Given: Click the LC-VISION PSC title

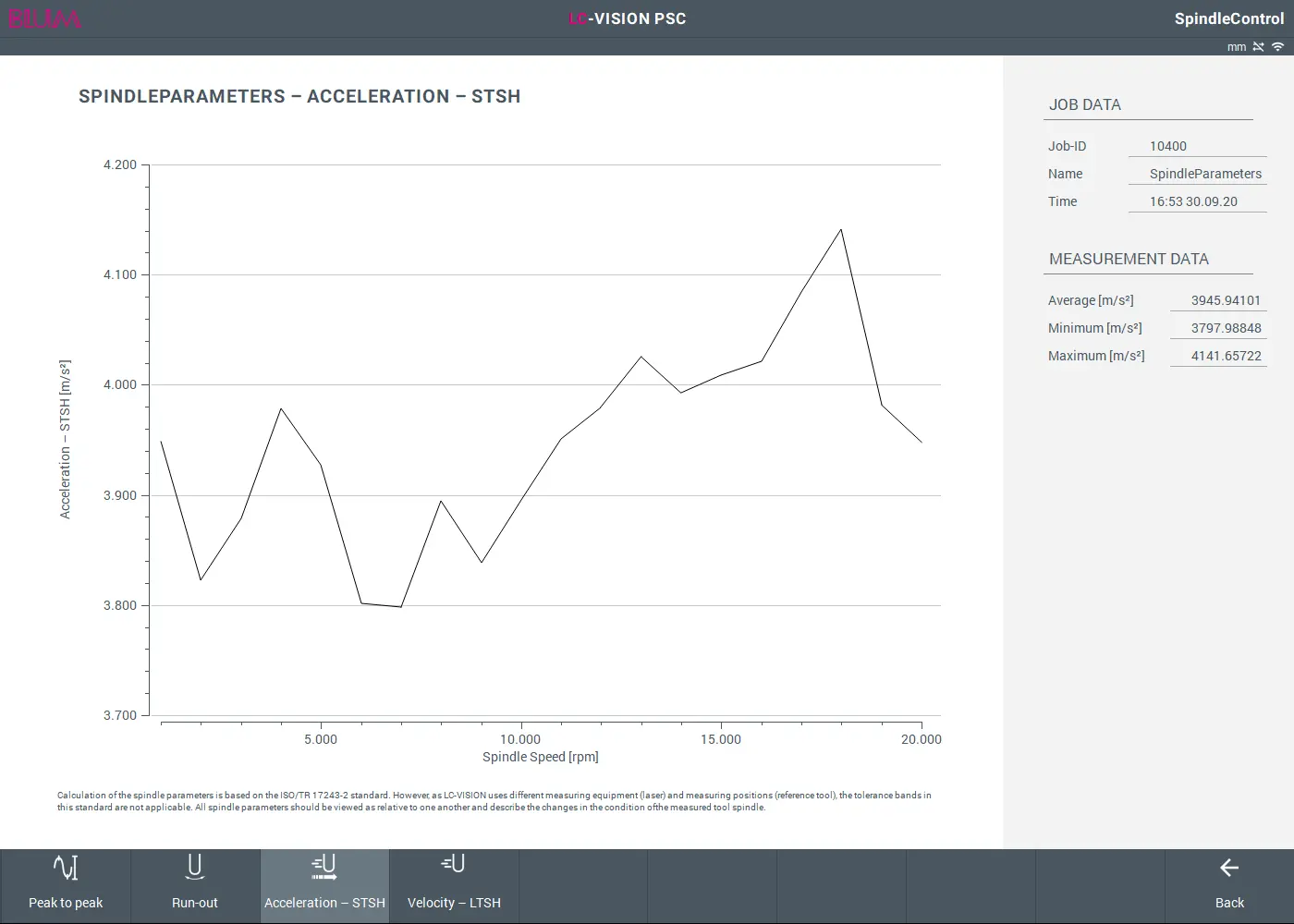Looking at the screenshot, I should pyautogui.click(x=628, y=18).
